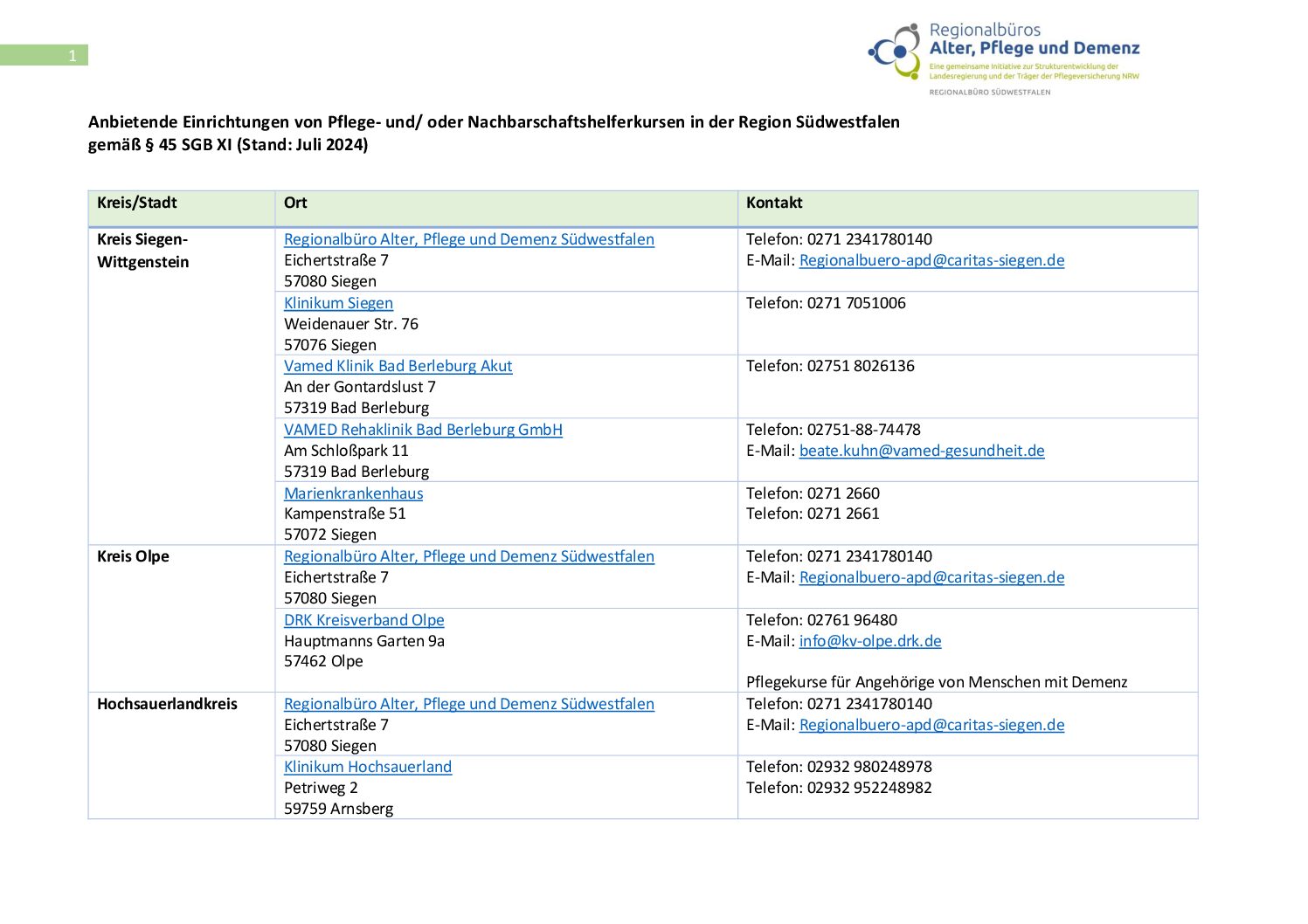The height and width of the screenshot is (924, 1308).
Task: Click the info@kv-olpe.drk.de email address
Action: [869, 641]
